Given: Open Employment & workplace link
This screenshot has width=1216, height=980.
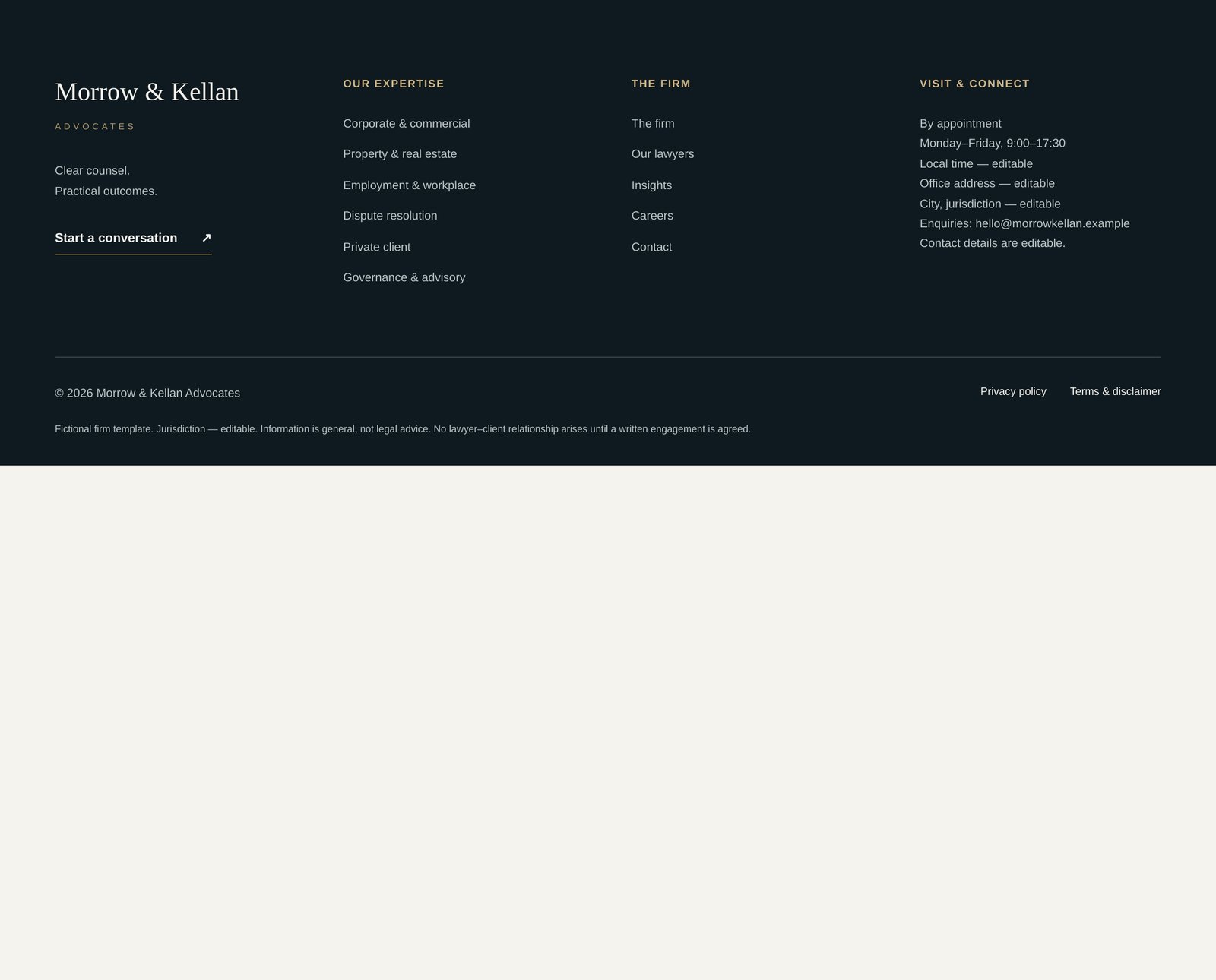Looking at the screenshot, I should pos(410,185).
